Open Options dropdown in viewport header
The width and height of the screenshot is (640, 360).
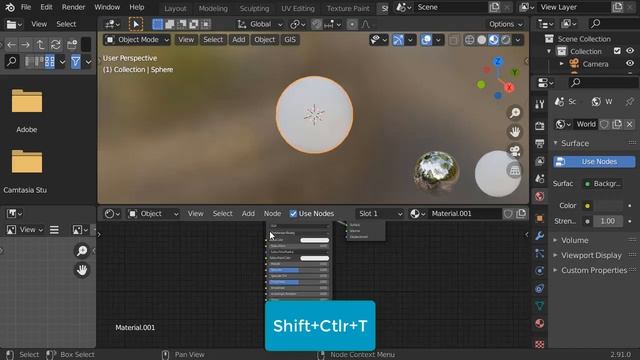505,24
